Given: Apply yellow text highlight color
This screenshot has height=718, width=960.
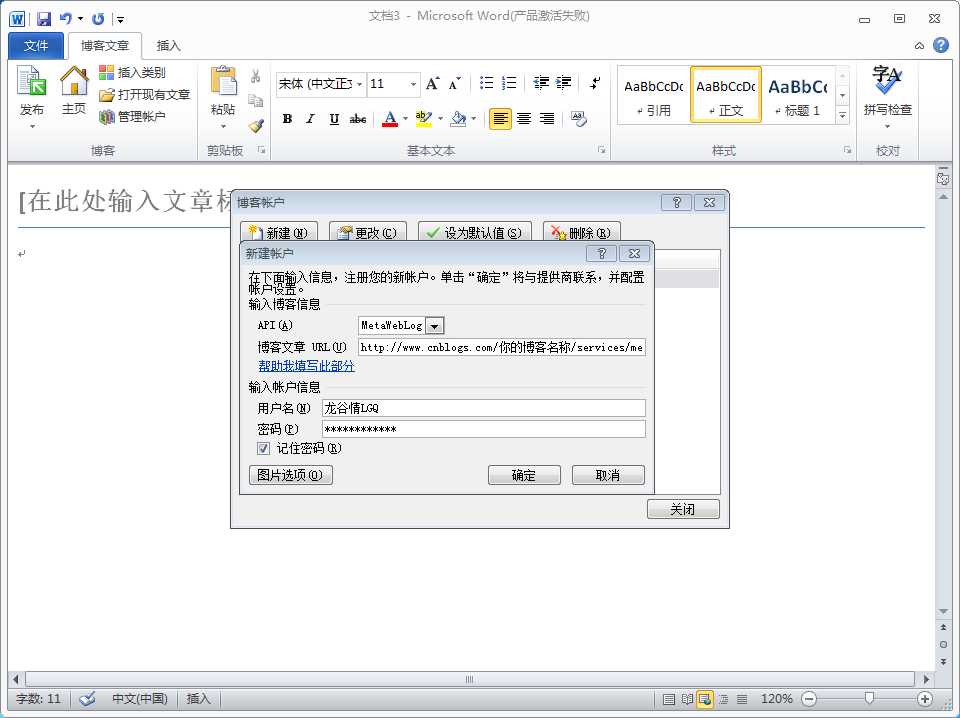Looking at the screenshot, I should [424, 119].
